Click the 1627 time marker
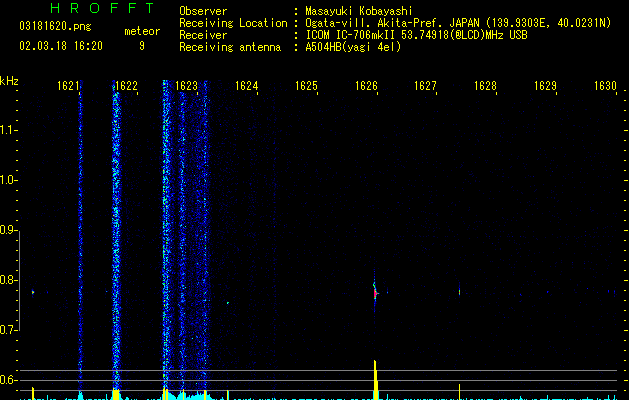629x400 pixels. 425,86
